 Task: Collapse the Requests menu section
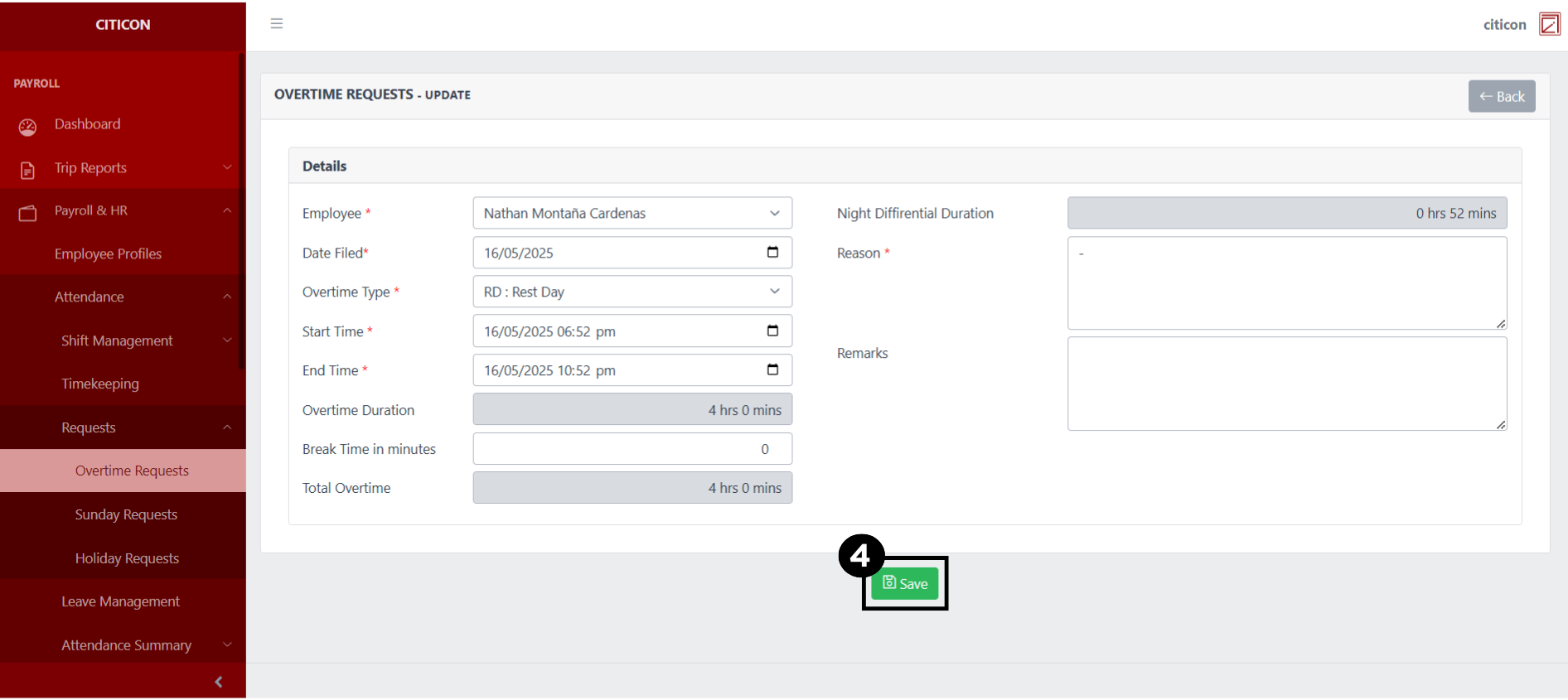click(226, 427)
